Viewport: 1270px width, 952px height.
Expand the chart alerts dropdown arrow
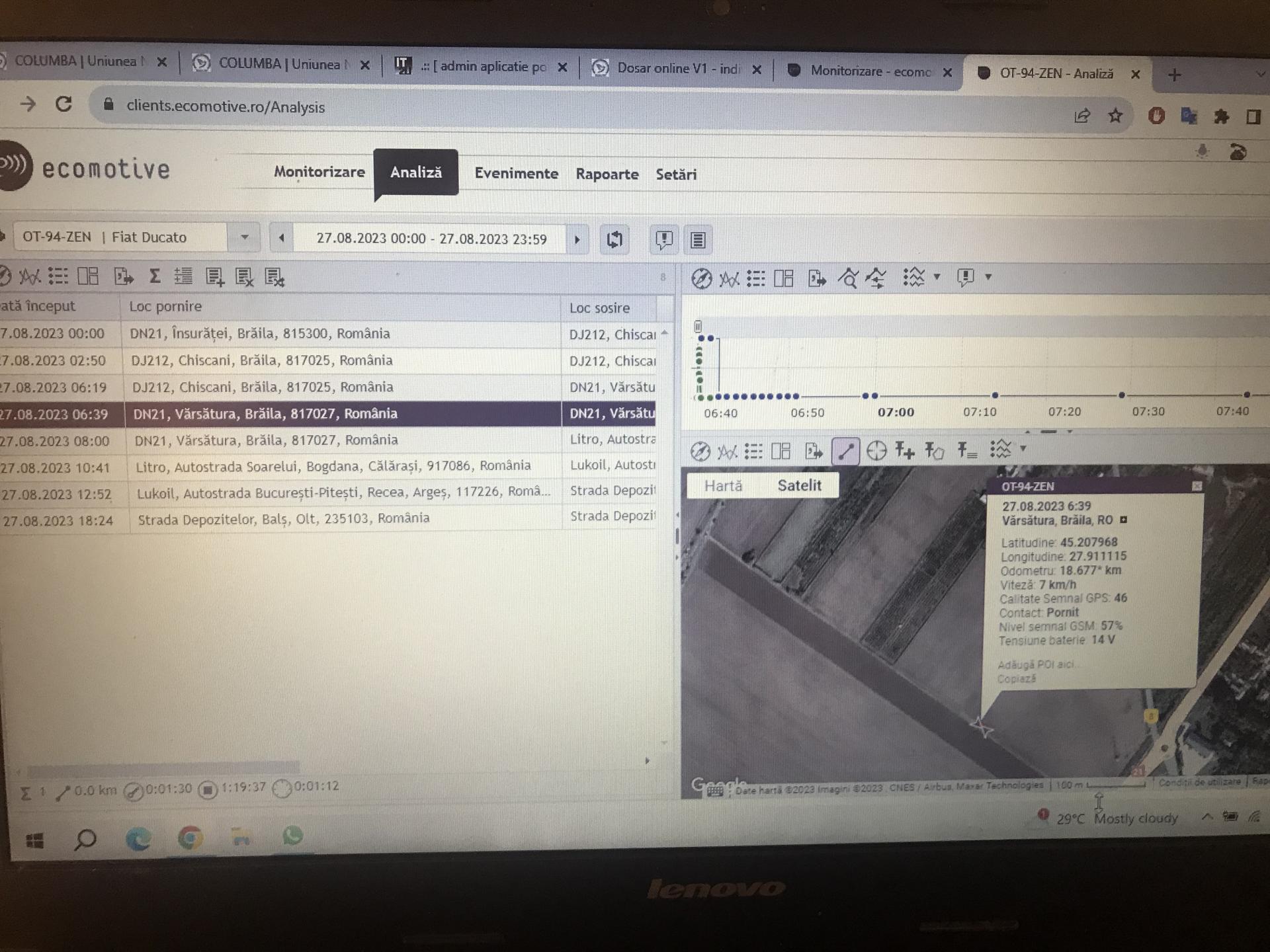click(x=988, y=277)
